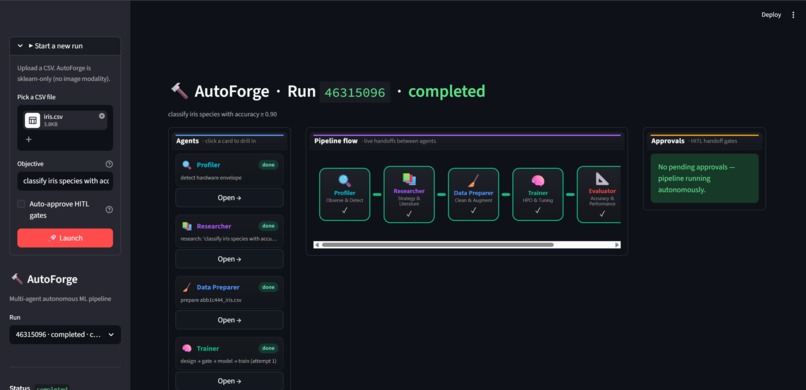Click hammer icon next to AutoForge sidebar title
This screenshot has width=806, height=390.
pos(17,279)
